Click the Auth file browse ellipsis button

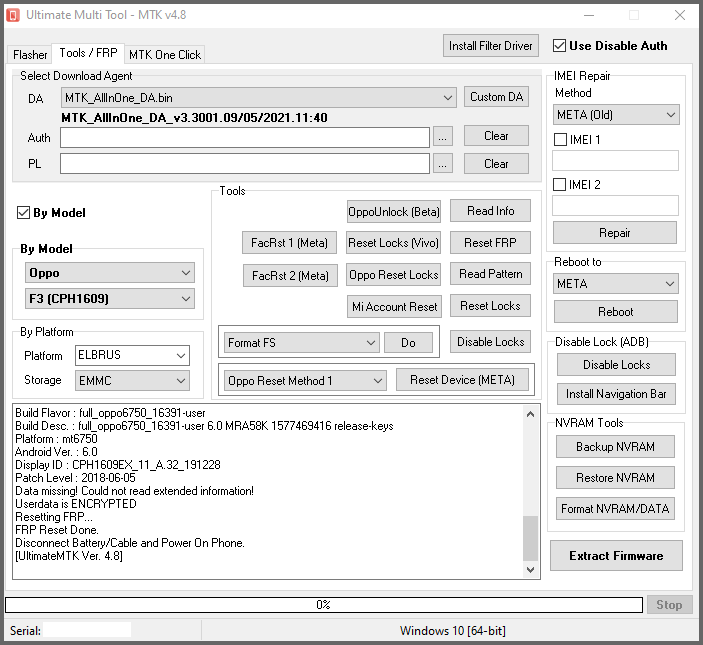point(443,137)
